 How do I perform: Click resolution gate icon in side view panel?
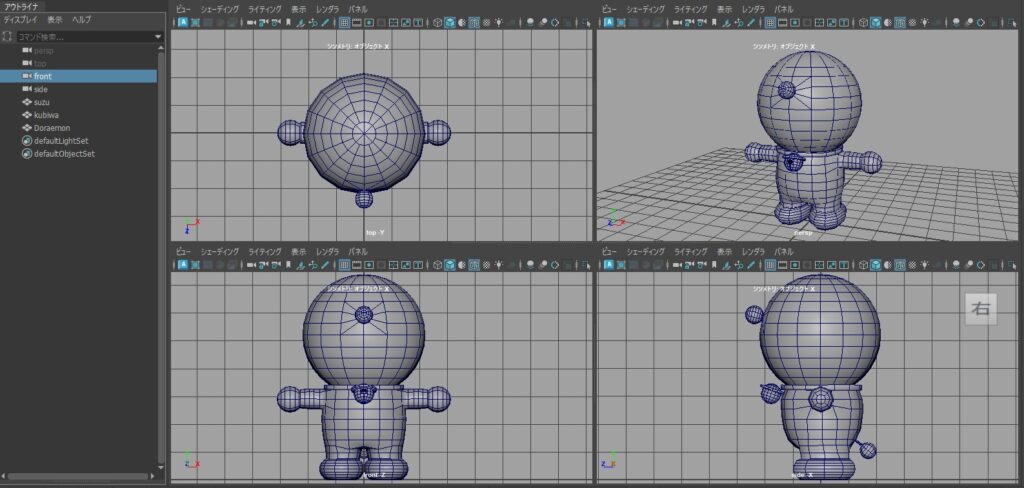[795, 265]
